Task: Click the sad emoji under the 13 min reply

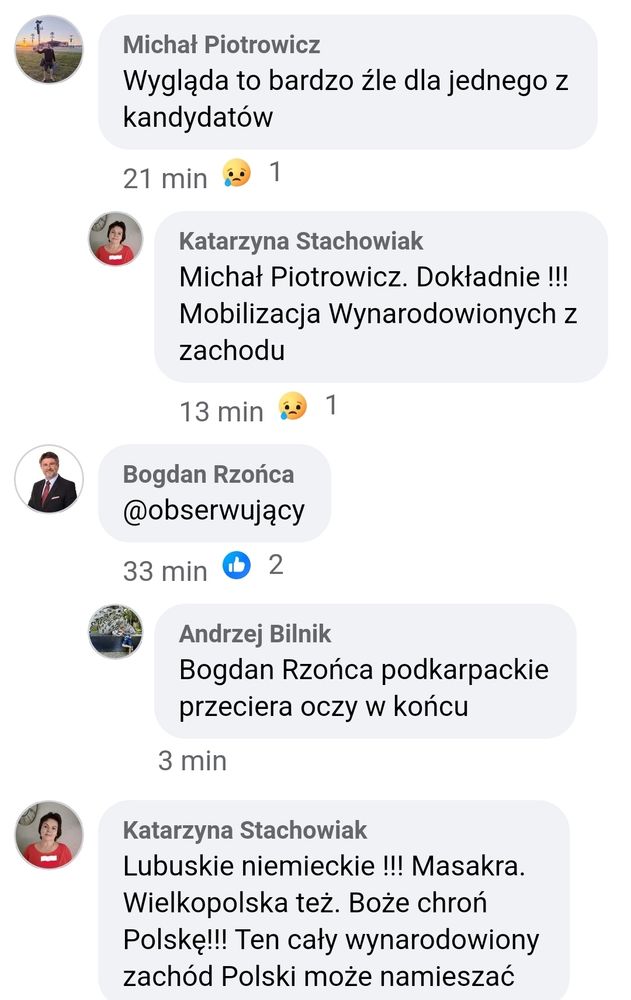Action: tap(292, 406)
